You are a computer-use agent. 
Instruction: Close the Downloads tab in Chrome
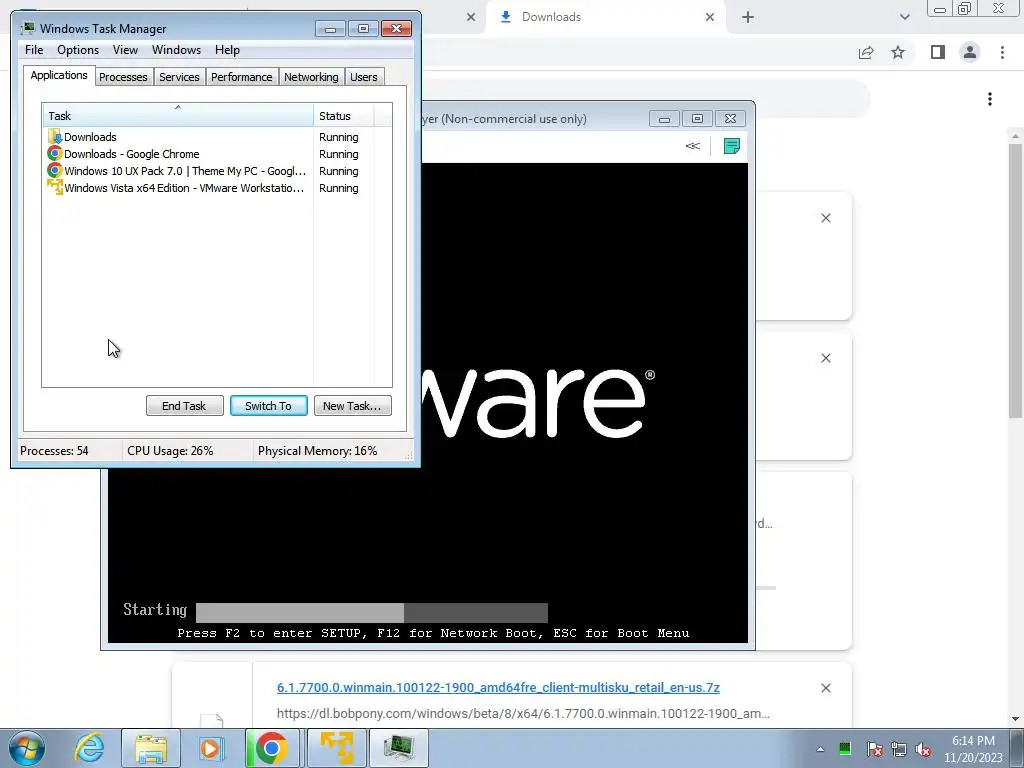point(710,17)
